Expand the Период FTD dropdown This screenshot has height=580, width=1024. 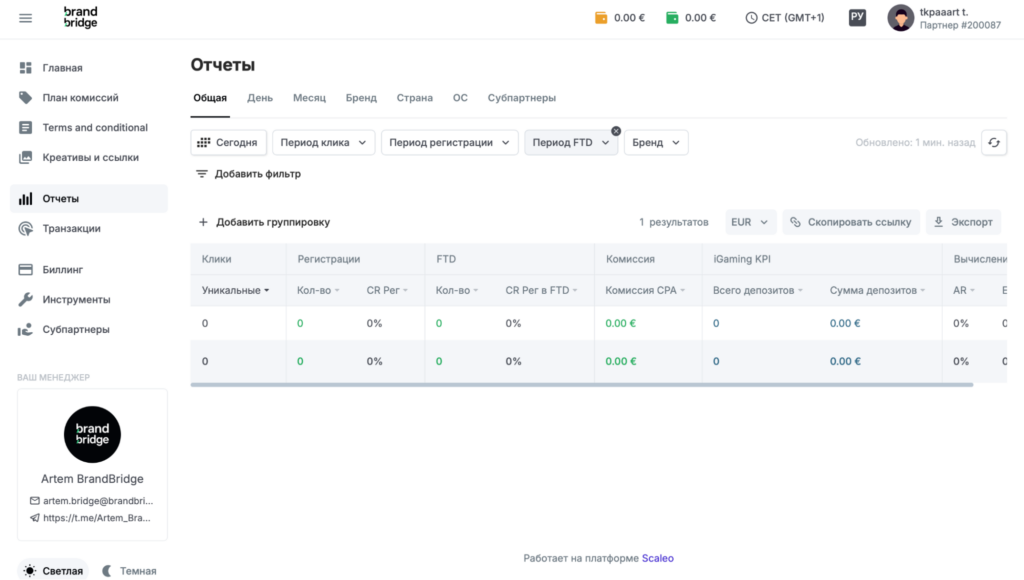click(571, 142)
